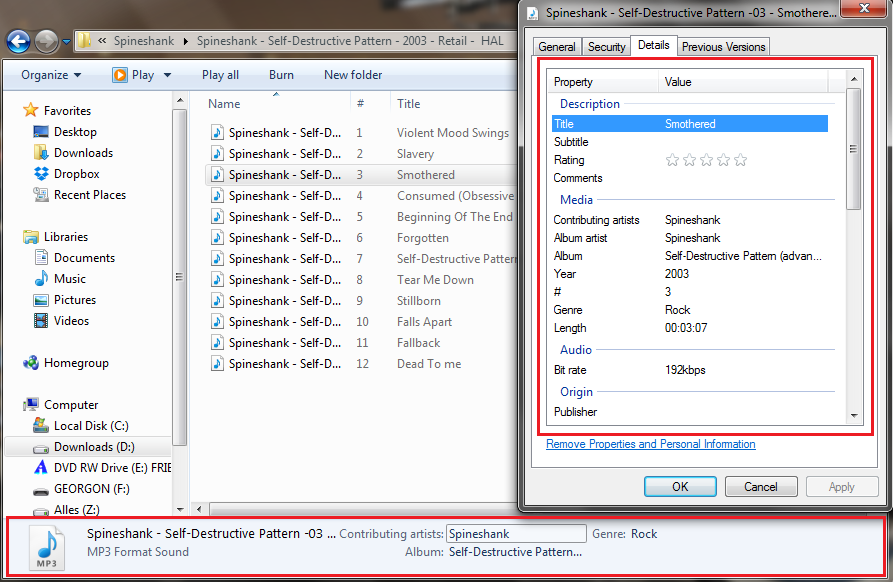Click the large MP3 file icon in details pane
This screenshot has height=582, width=893.
(47, 546)
